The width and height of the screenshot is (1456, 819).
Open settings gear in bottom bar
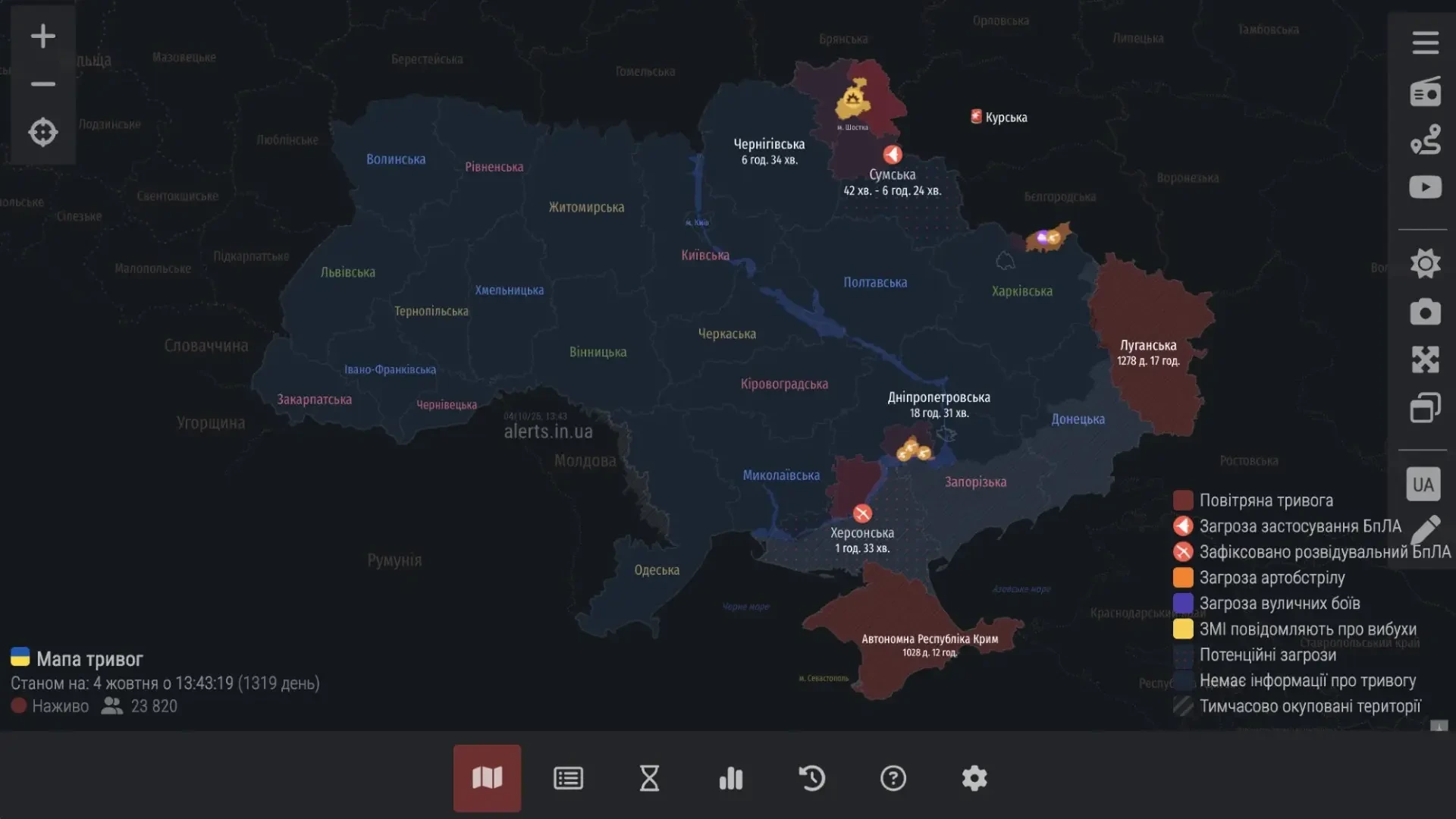click(974, 778)
